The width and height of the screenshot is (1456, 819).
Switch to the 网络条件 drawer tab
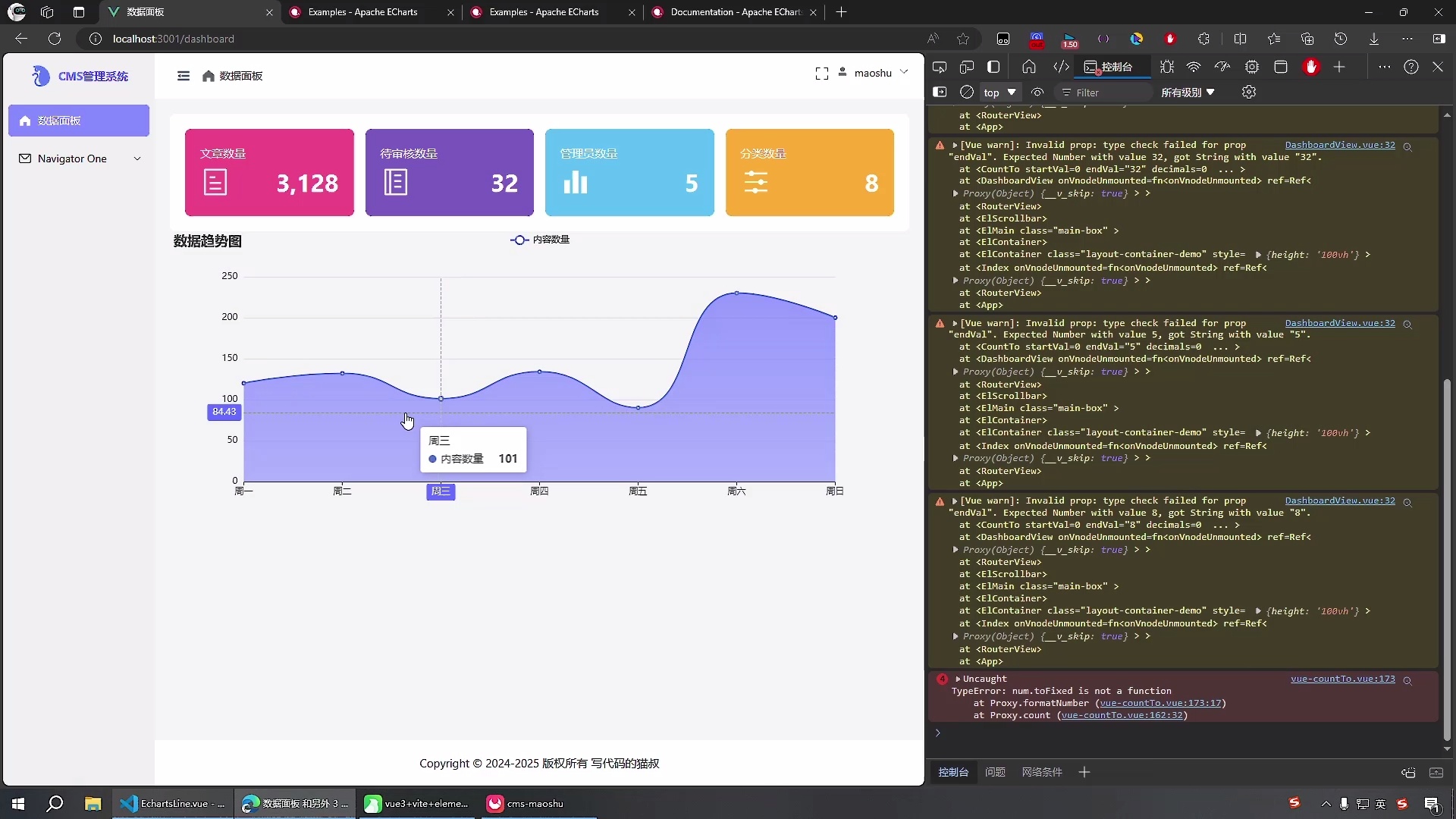click(1042, 772)
